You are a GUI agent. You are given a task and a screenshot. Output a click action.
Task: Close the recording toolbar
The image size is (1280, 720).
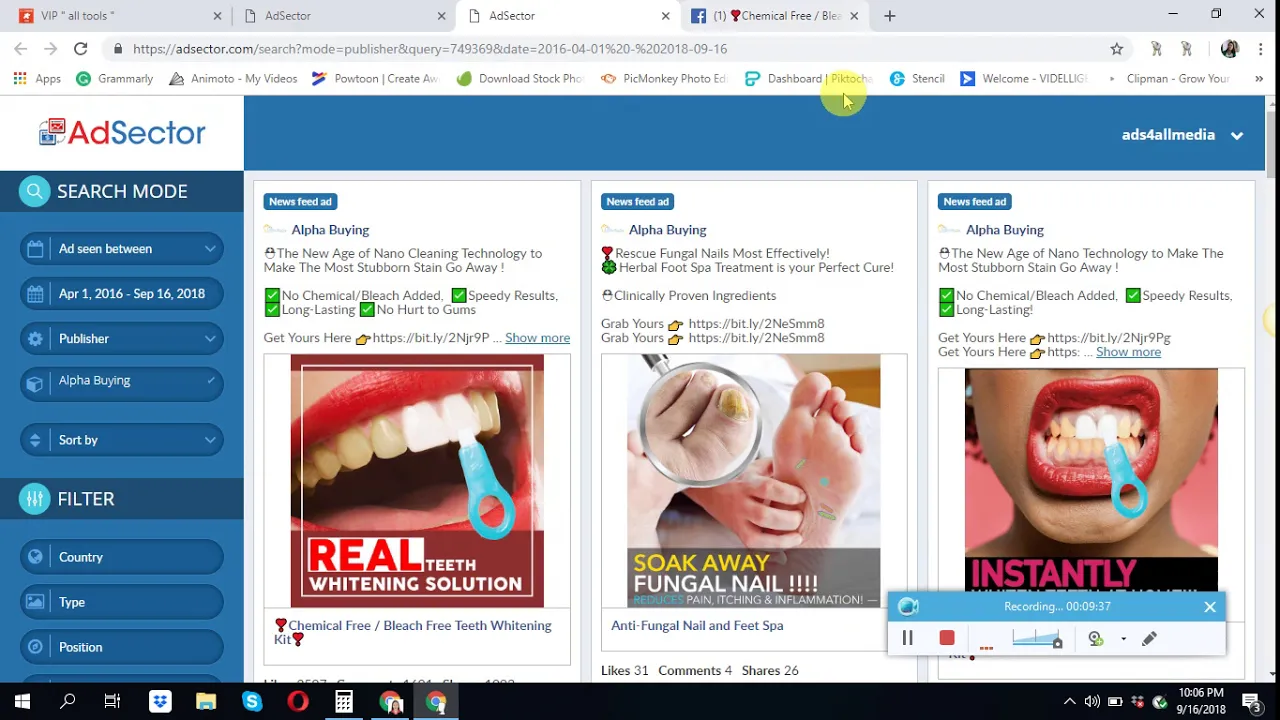pyautogui.click(x=1210, y=607)
